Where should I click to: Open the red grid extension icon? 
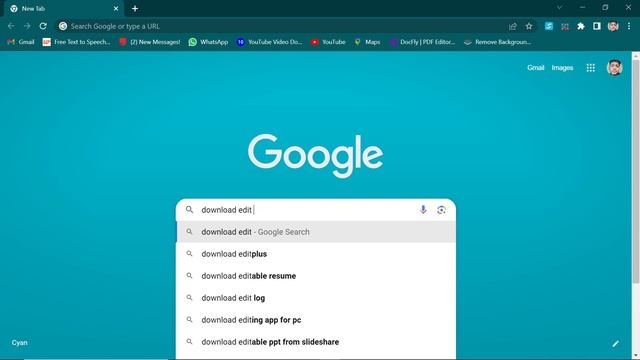point(565,27)
